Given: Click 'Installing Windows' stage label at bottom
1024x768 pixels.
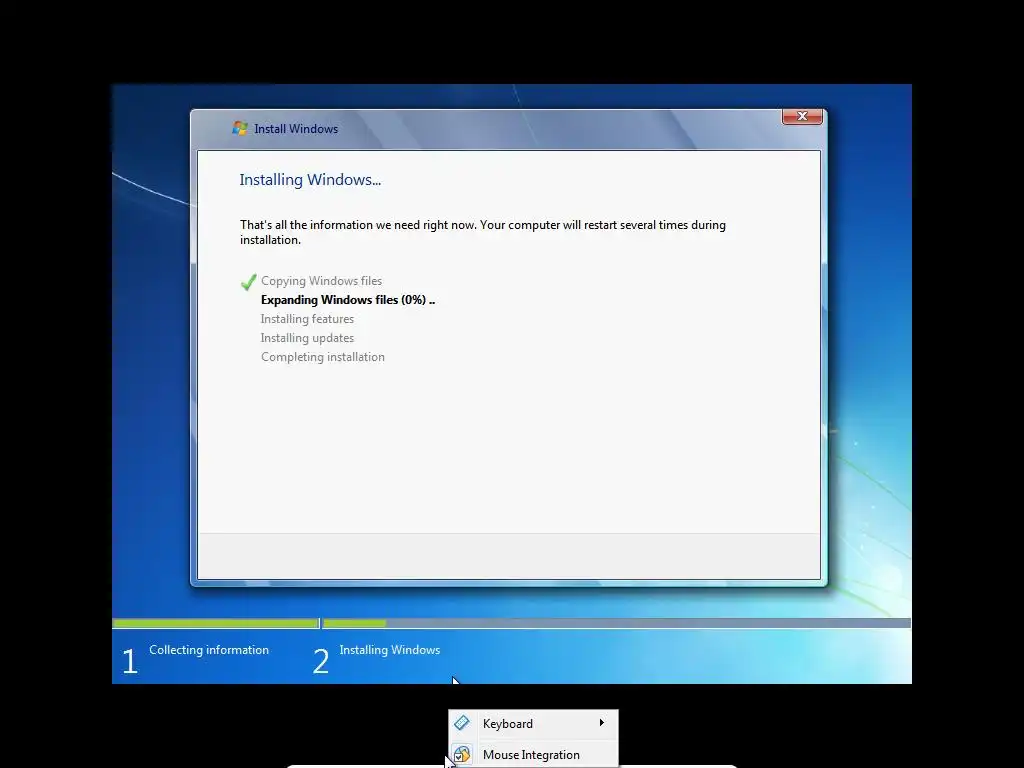Looking at the screenshot, I should click(x=390, y=650).
